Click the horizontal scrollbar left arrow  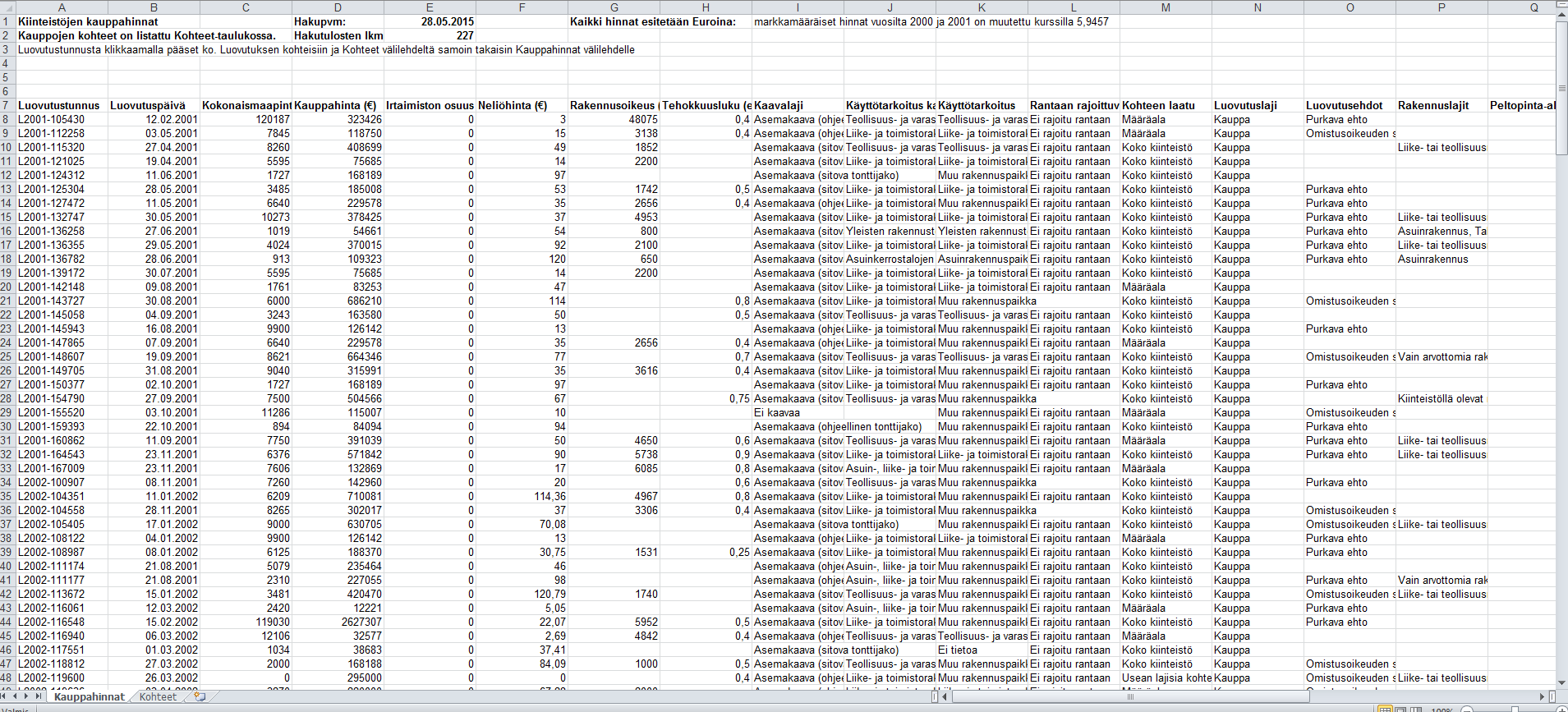945,696
